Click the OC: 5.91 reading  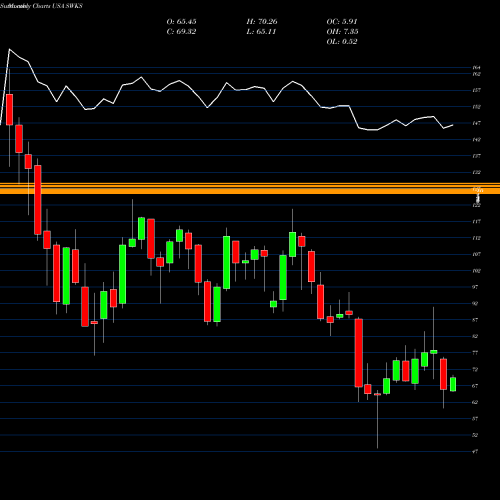coord(342,22)
